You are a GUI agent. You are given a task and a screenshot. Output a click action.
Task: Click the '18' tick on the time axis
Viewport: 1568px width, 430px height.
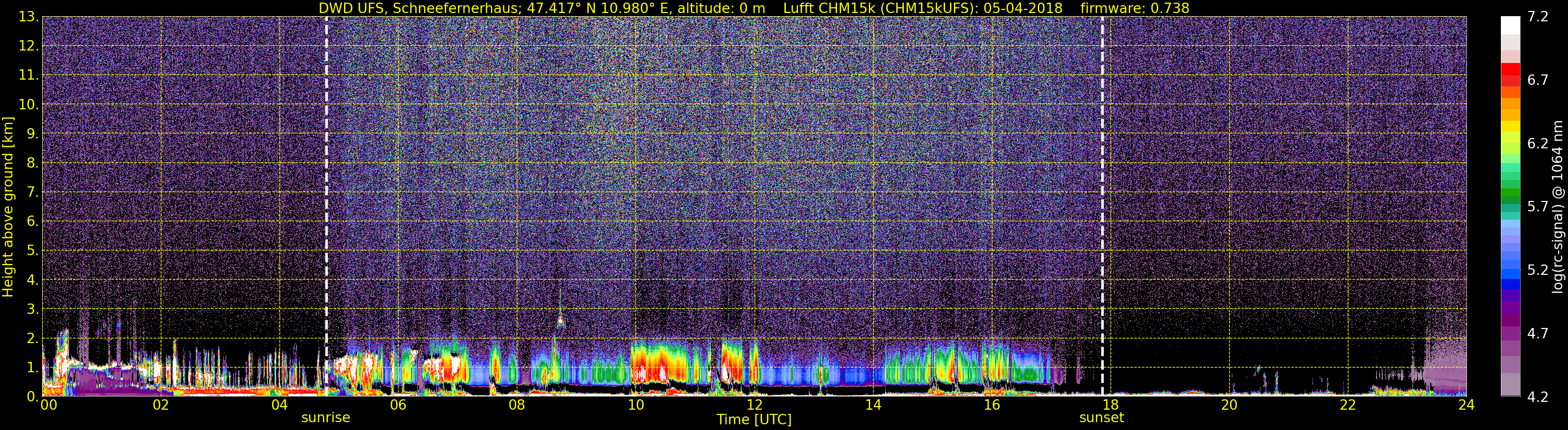[x=1110, y=405]
